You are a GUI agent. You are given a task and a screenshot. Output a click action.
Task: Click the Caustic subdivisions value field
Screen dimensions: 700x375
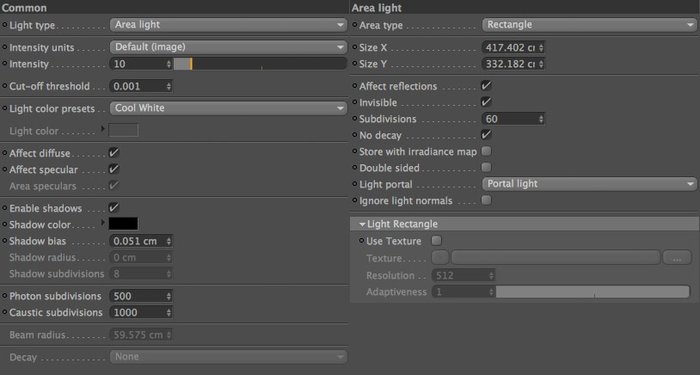pos(137,312)
